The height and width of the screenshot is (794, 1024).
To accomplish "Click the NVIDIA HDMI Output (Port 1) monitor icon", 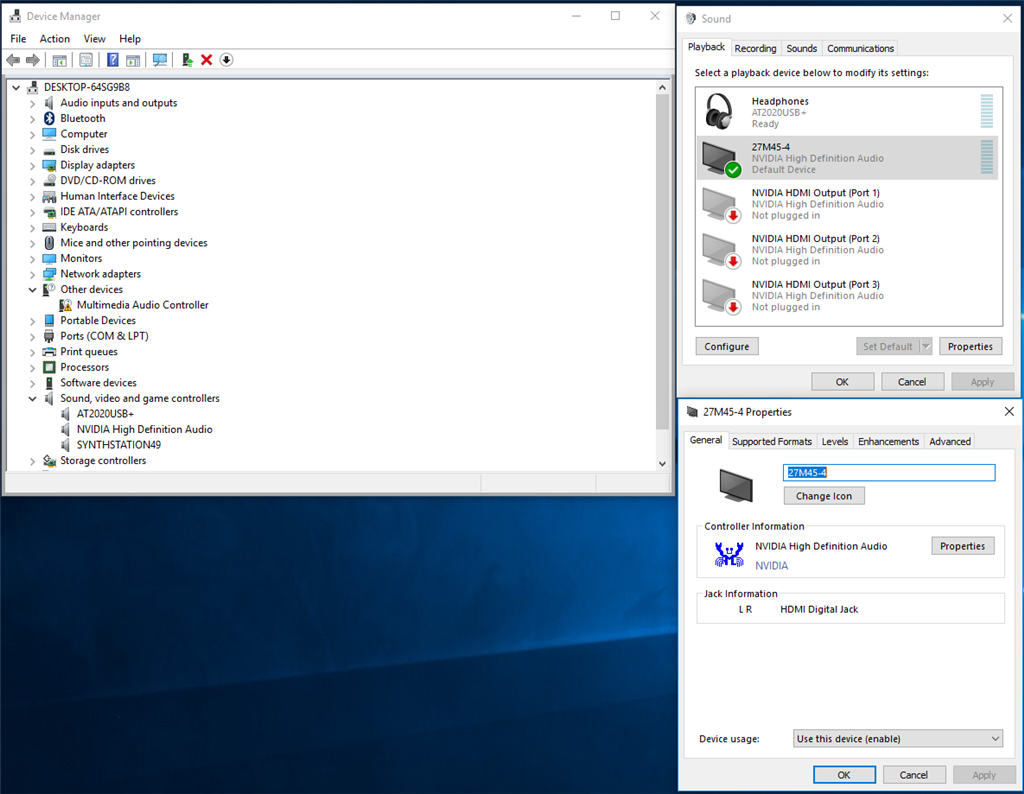I will pos(722,204).
